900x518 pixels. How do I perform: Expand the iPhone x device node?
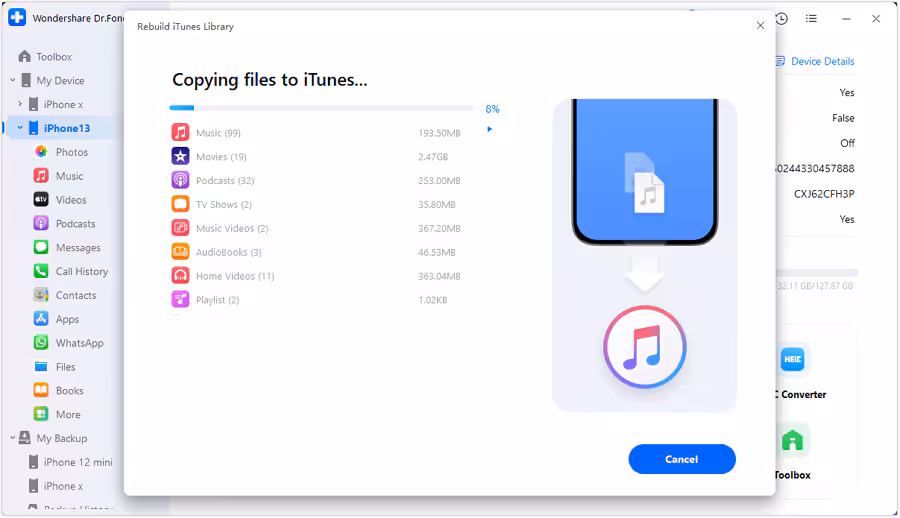[20, 104]
